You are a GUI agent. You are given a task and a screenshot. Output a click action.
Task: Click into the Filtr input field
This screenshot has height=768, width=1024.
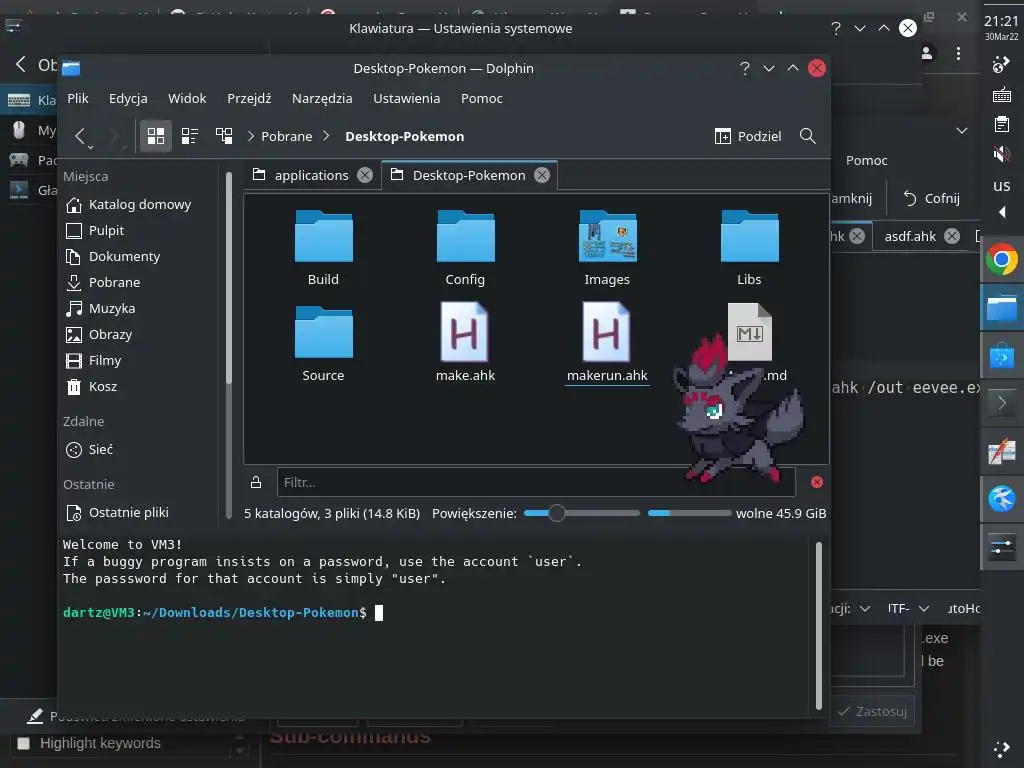pos(536,482)
